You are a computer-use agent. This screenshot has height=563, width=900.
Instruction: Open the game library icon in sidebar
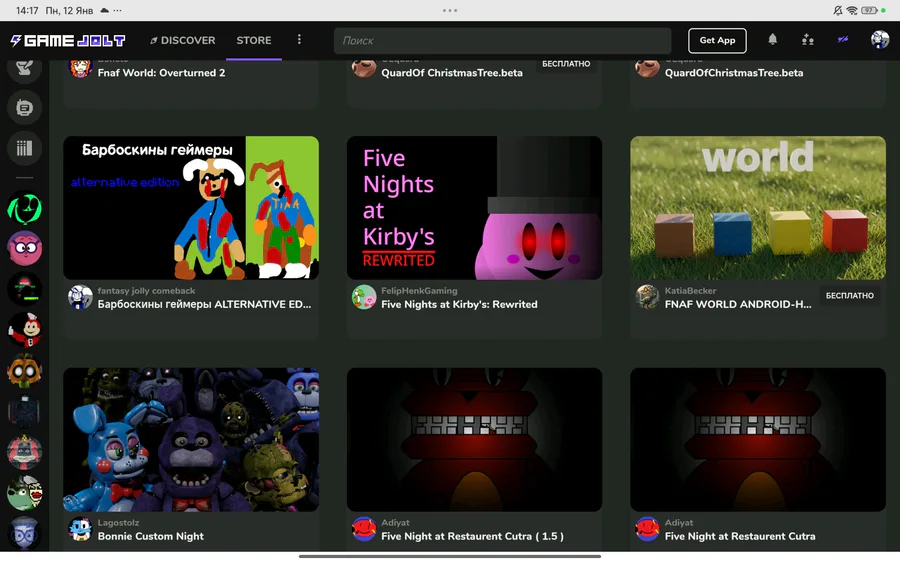pyautogui.click(x=25, y=148)
